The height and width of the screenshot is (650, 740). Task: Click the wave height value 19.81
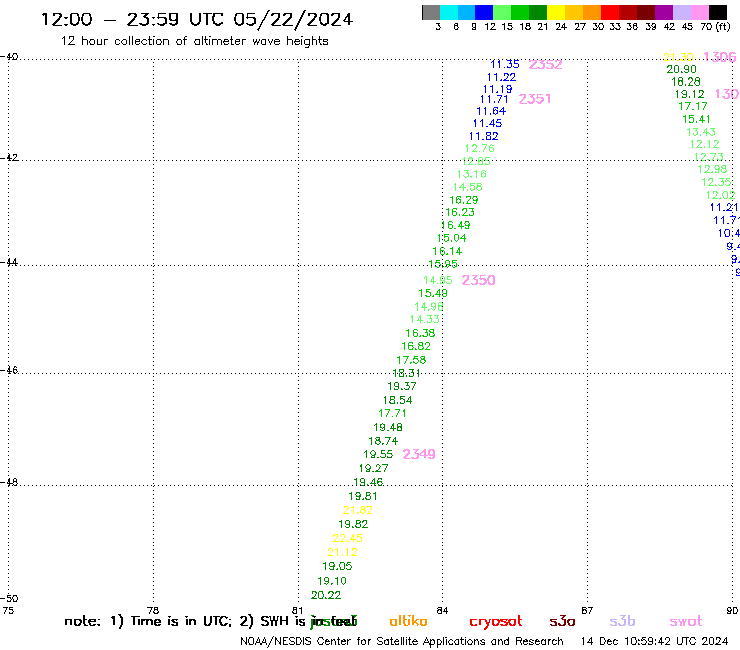click(x=363, y=497)
